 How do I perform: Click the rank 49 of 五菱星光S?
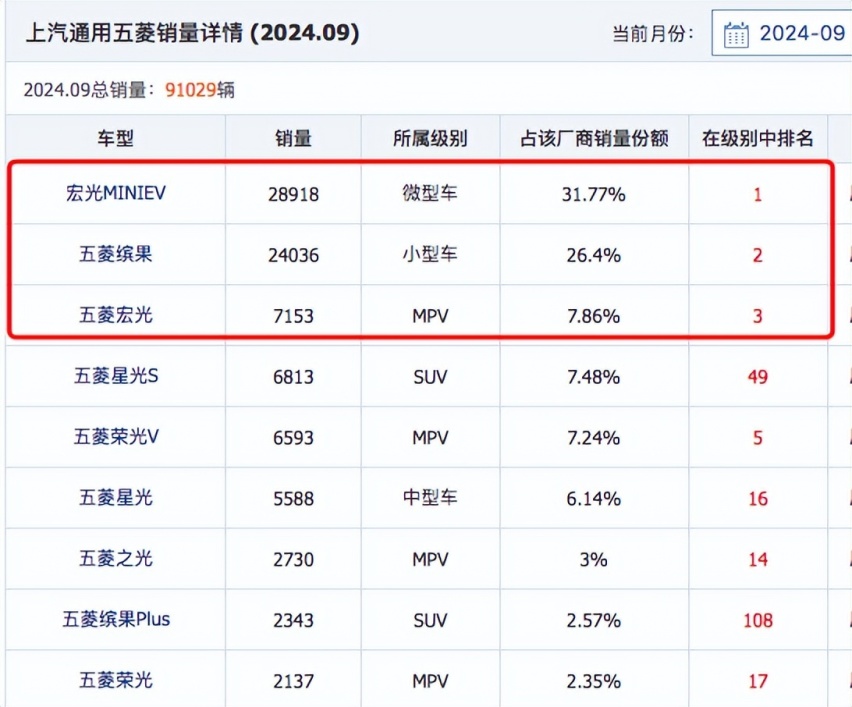point(757,377)
